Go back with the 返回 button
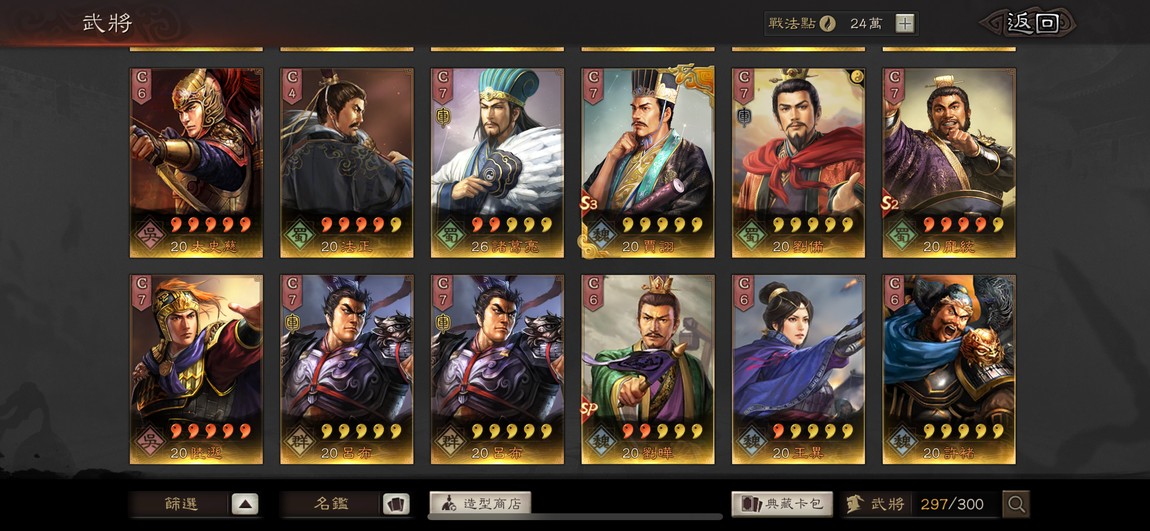Screen dimensions: 1150x531 (x=1032, y=23)
